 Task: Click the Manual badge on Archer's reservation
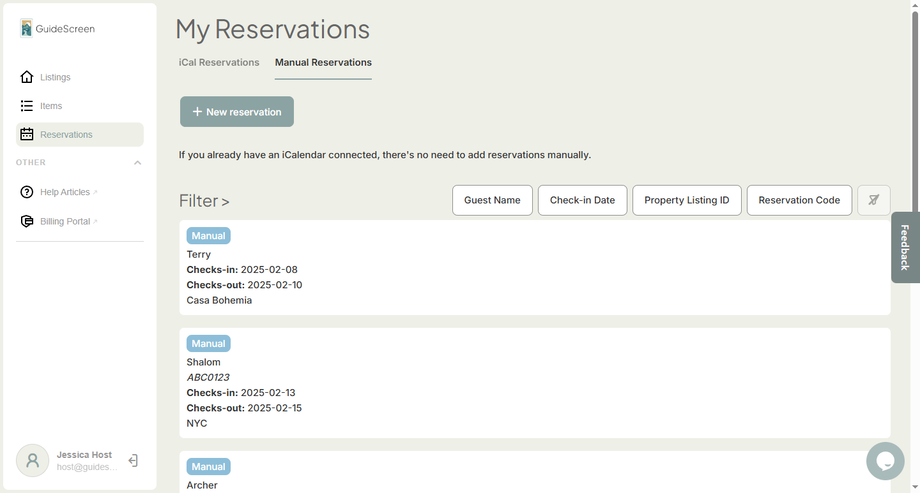[x=208, y=467]
